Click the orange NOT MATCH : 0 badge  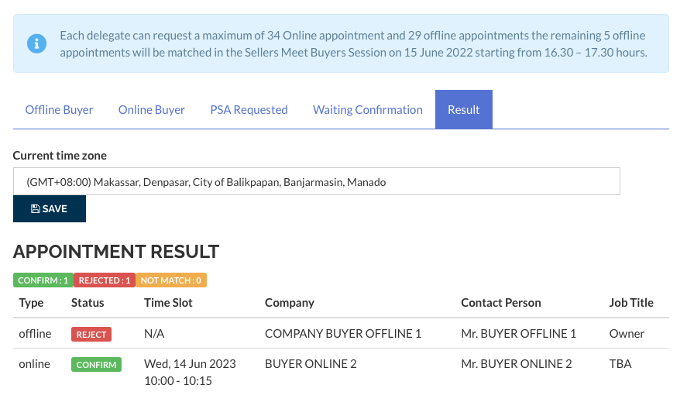[171, 281]
